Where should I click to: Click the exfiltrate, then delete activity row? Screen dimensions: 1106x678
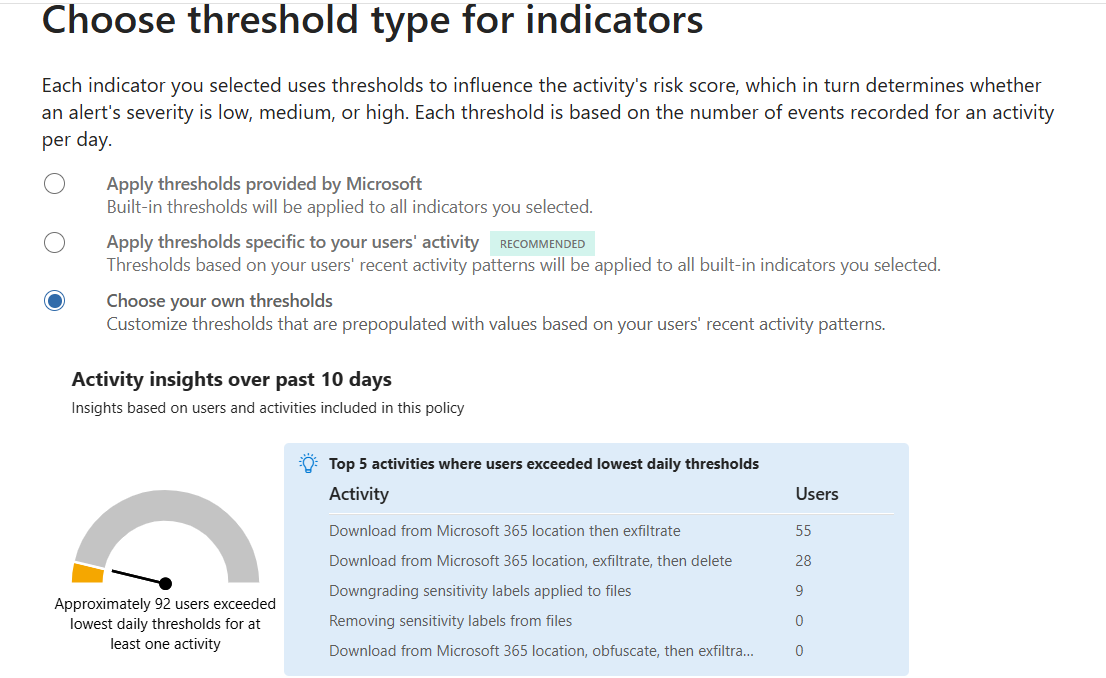click(611, 561)
